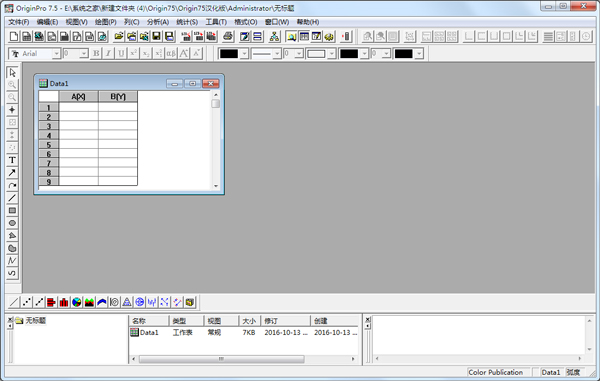This screenshot has height=381, width=600.
Task: Open the Arial font dropdown
Action: [56, 54]
